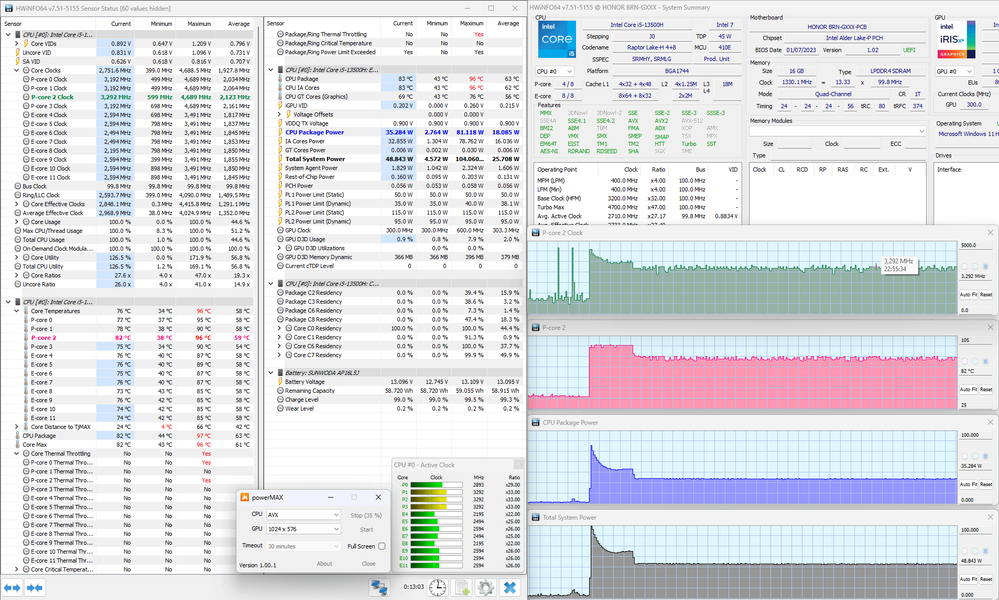The image size is (999, 600).
Task: Close the P-core 2 Clock graph
Action: (x=989, y=234)
